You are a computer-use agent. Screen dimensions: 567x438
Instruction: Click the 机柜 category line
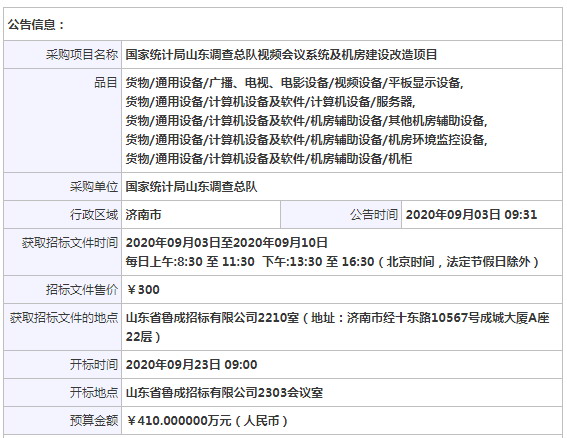pos(269,158)
